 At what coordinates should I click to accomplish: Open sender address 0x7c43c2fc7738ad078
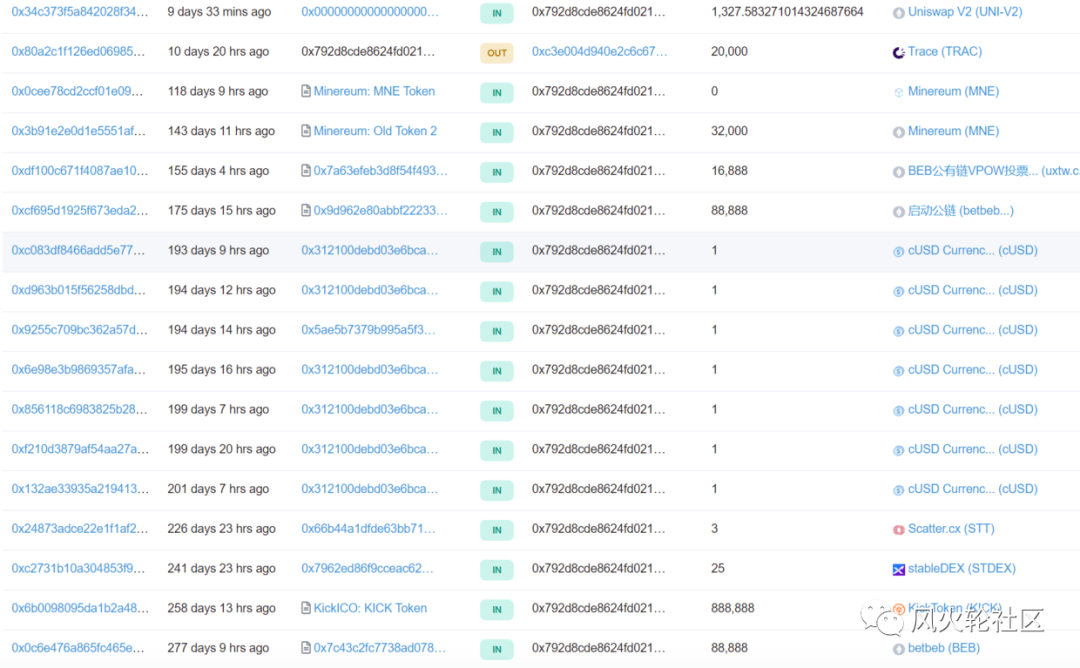coord(380,648)
